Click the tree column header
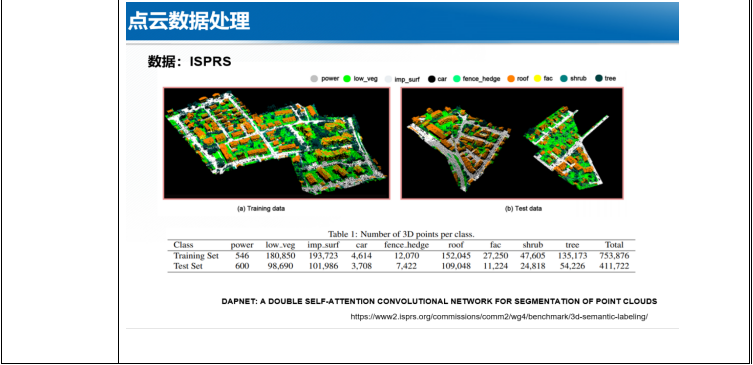 (x=572, y=245)
